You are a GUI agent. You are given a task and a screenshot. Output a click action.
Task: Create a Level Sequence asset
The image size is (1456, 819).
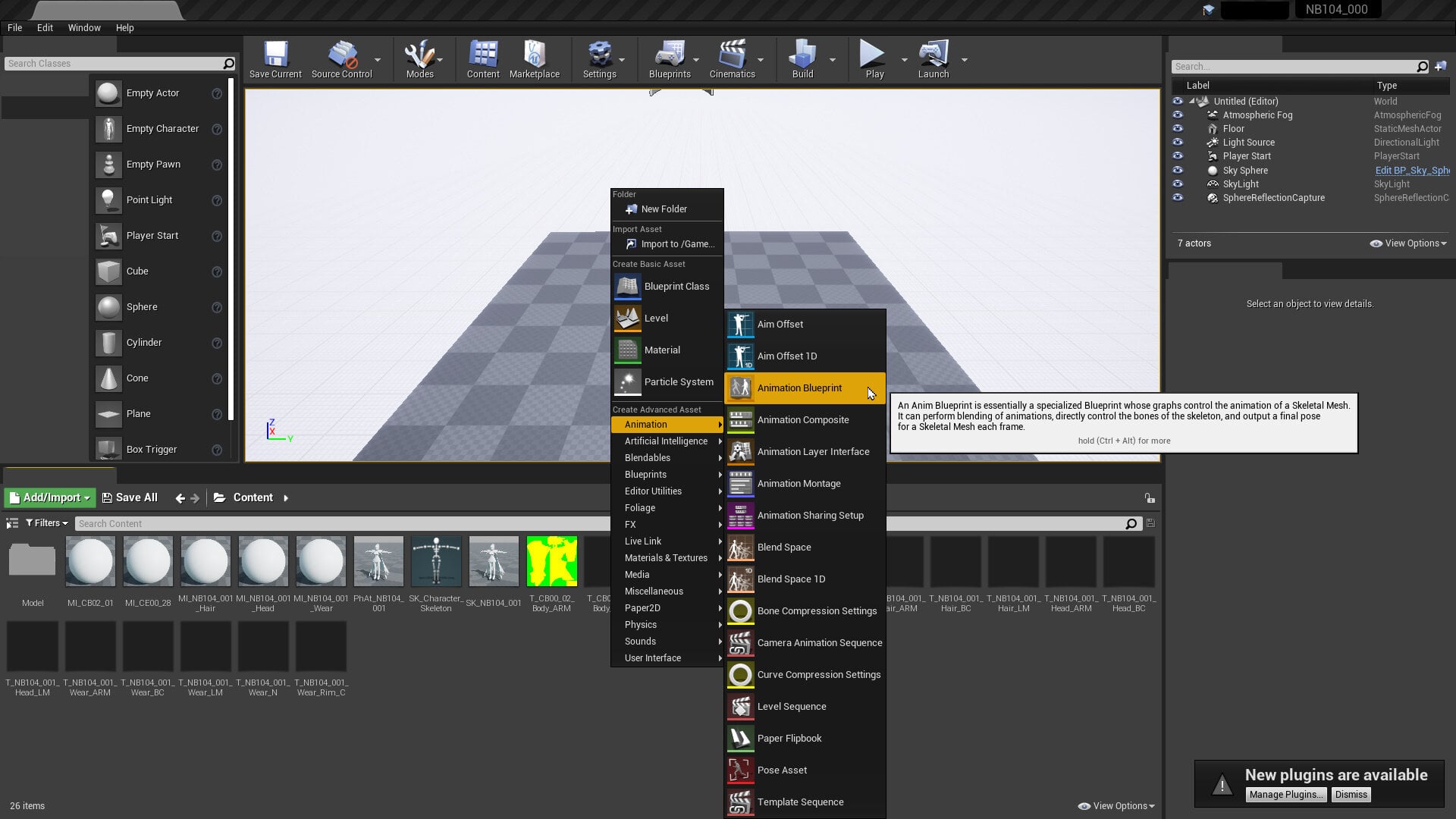(x=805, y=706)
